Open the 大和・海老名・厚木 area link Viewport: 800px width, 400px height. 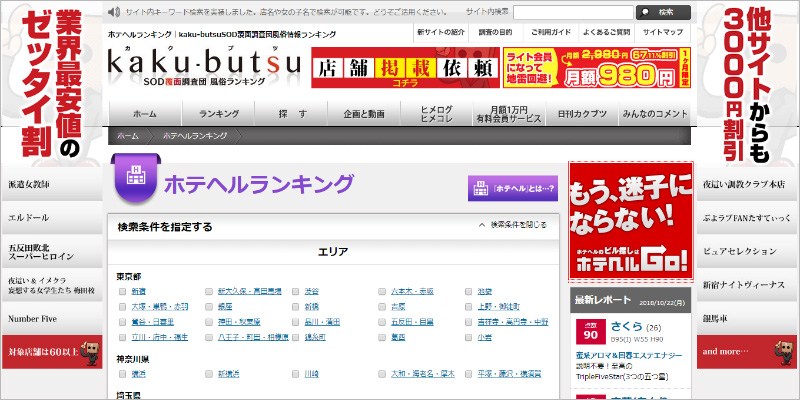(422, 374)
